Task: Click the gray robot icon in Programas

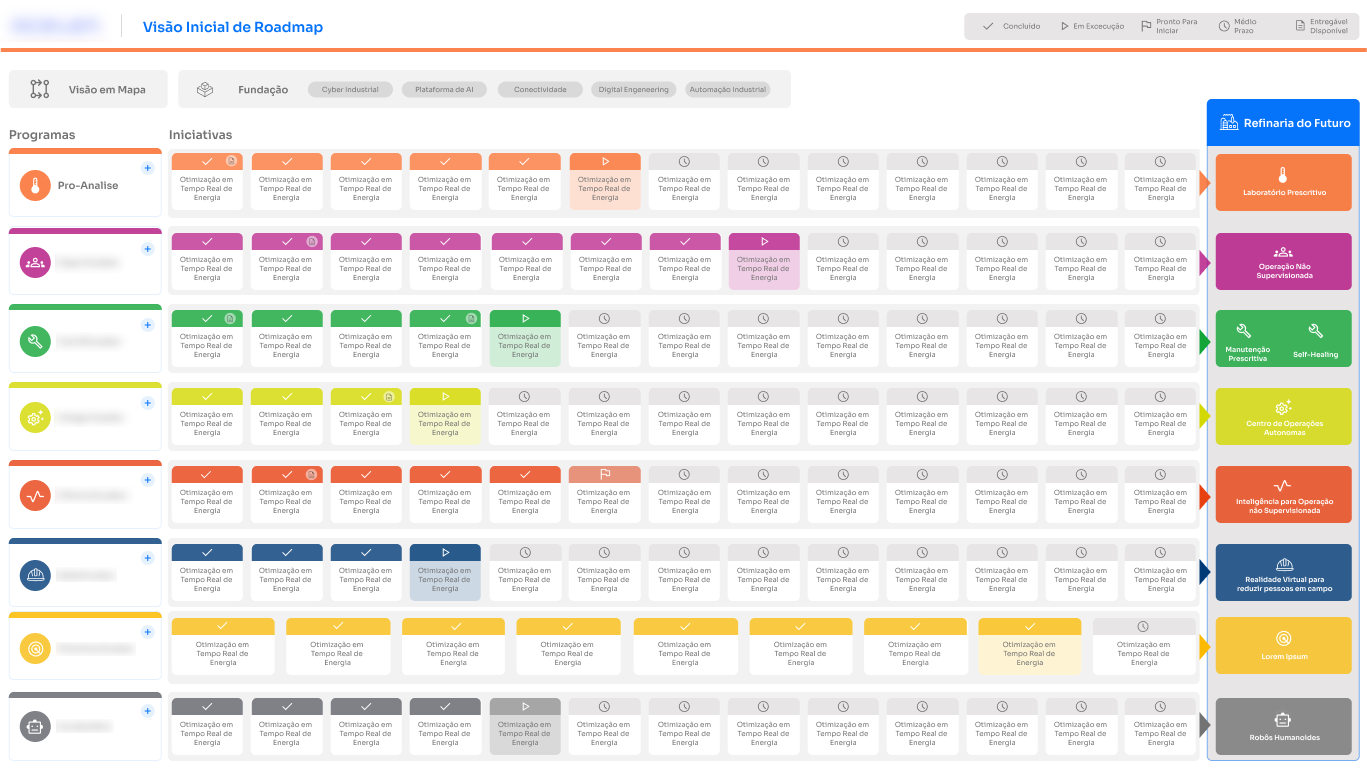Action: coord(35,727)
